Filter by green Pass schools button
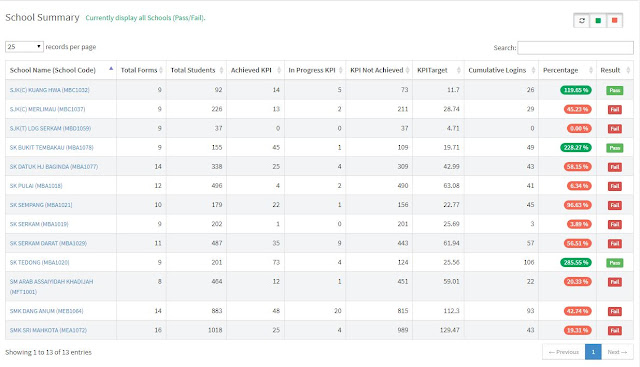 click(598, 20)
